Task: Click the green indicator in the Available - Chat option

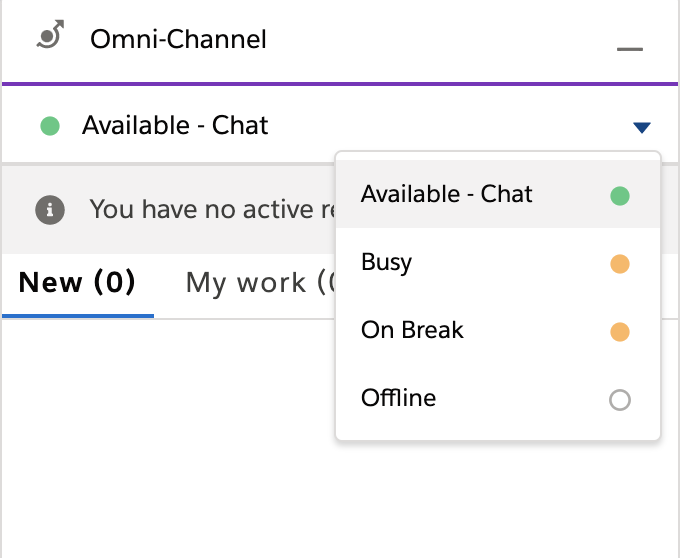Action: [x=620, y=196]
